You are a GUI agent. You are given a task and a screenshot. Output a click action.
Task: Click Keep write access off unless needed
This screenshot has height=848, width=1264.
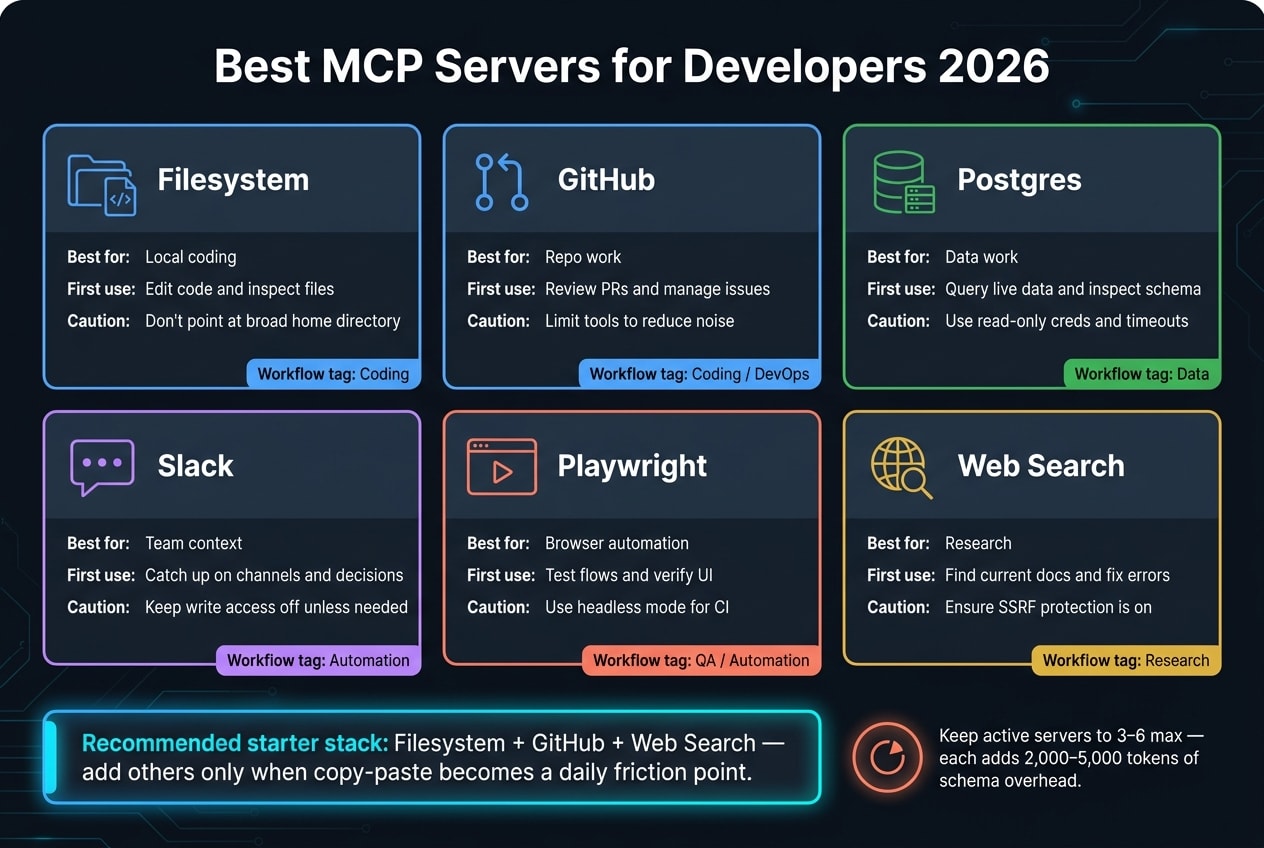(277, 607)
